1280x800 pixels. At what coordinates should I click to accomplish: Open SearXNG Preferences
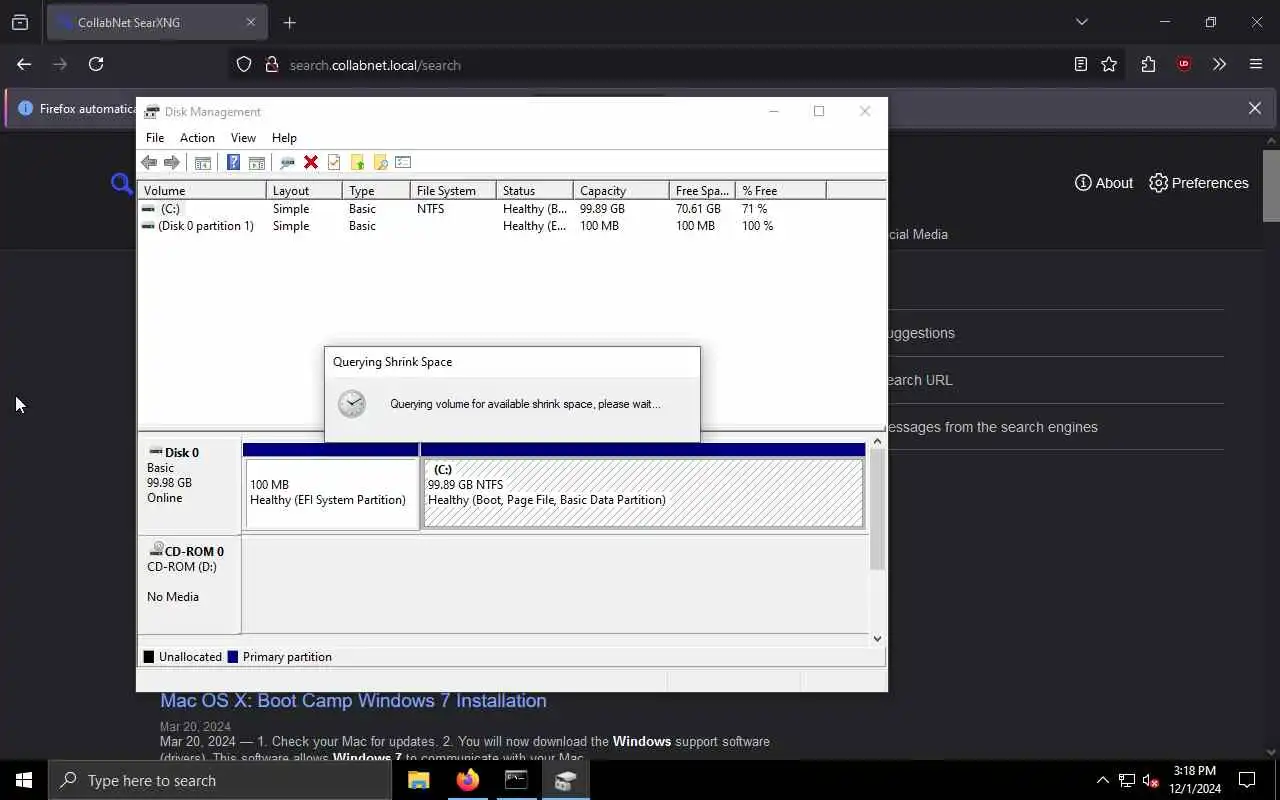pos(1199,183)
